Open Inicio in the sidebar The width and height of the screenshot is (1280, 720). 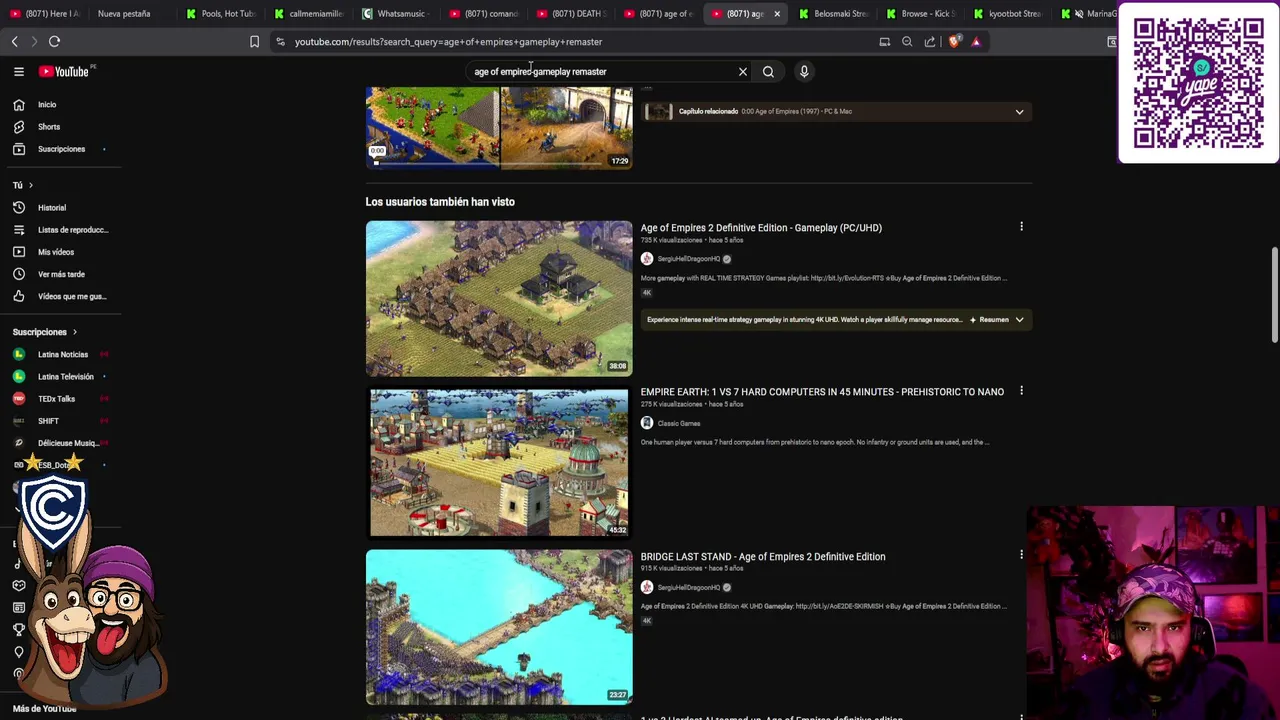tap(47, 104)
